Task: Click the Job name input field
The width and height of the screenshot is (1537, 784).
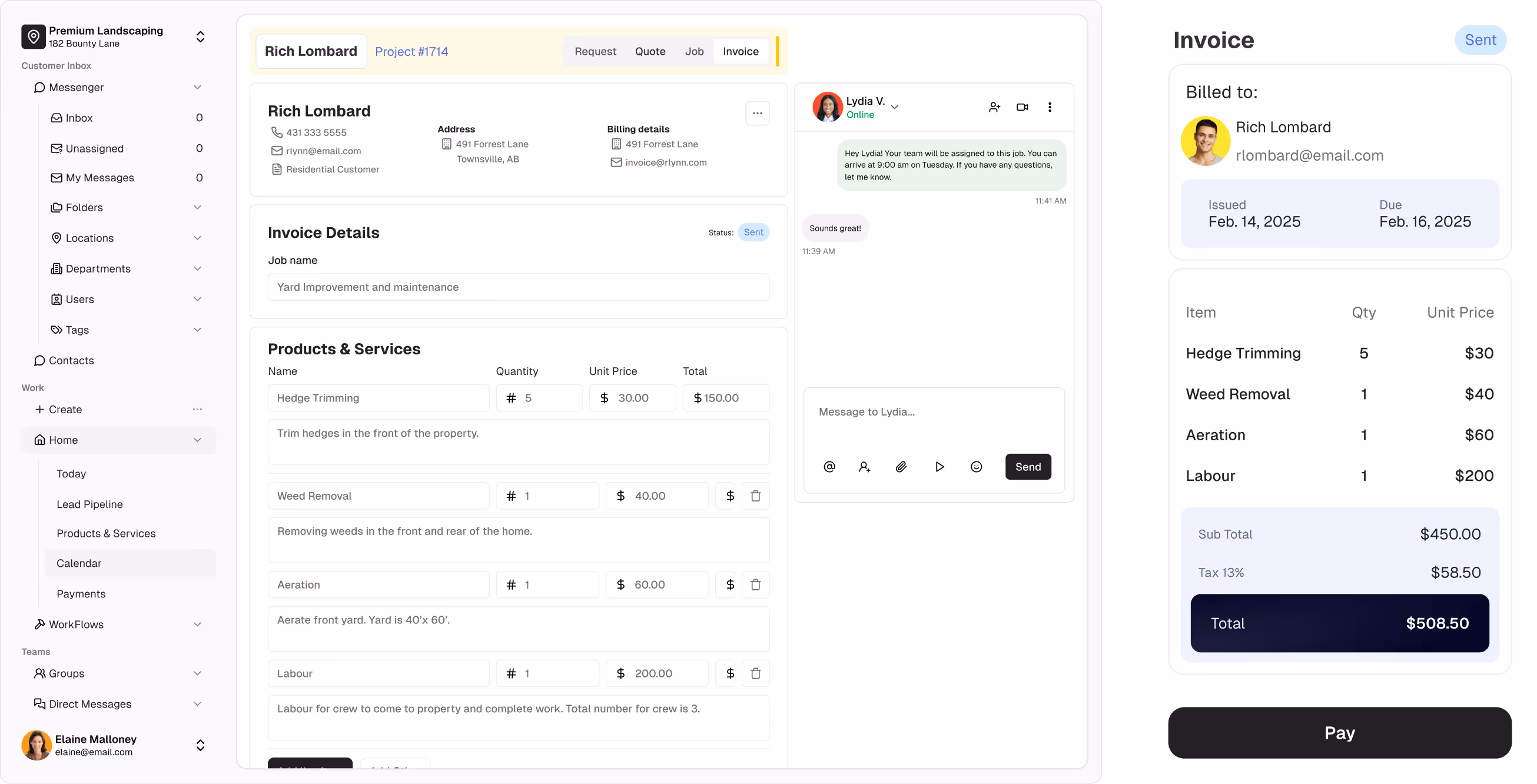Action: pyautogui.click(x=518, y=287)
